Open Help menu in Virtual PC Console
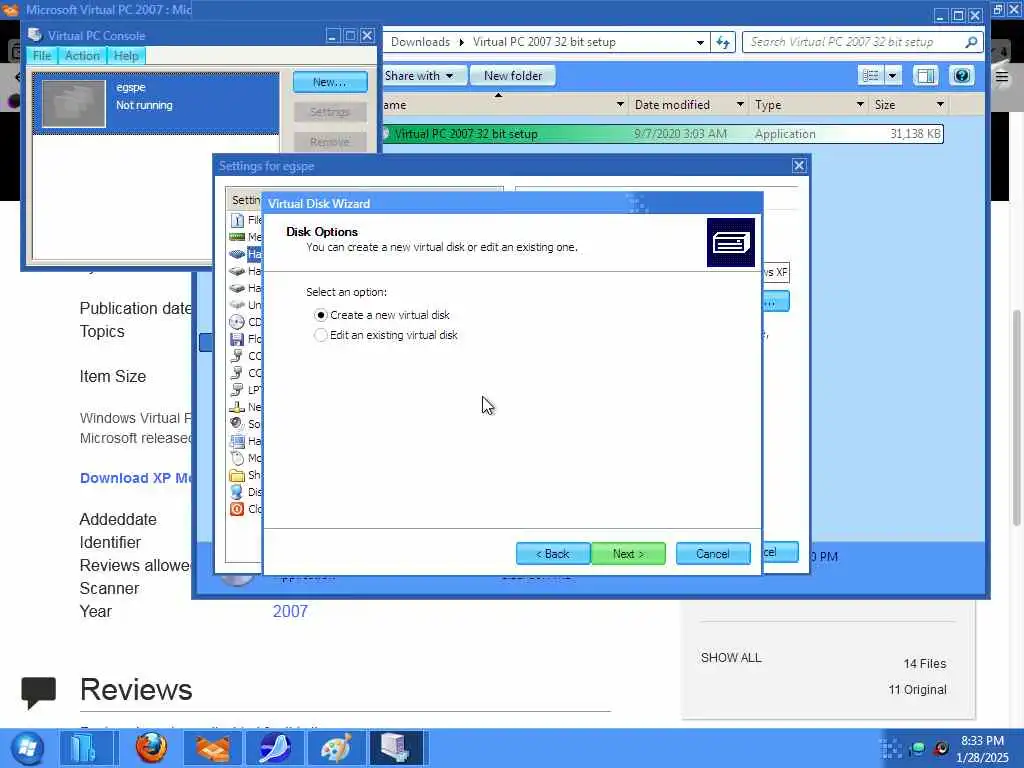This screenshot has width=1024, height=768. click(x=126, y=56)
